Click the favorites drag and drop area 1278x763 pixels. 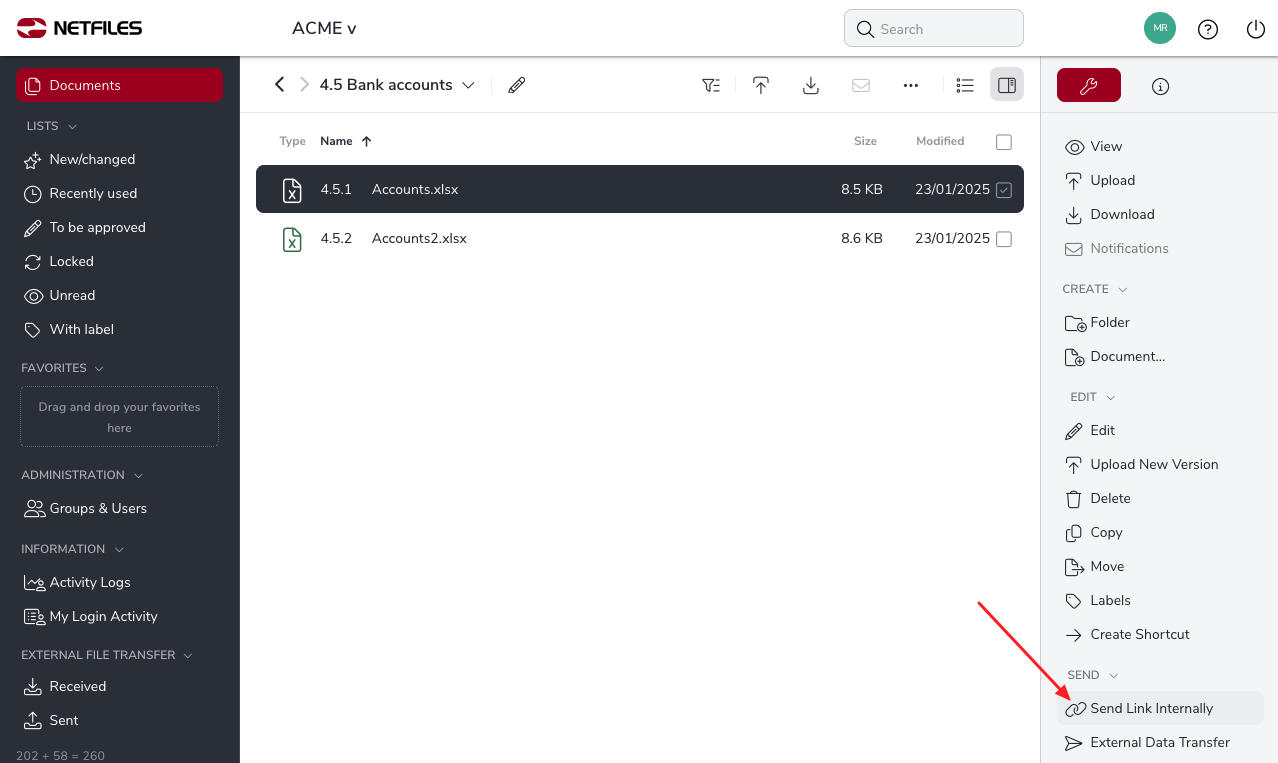(x=119, y=417)
